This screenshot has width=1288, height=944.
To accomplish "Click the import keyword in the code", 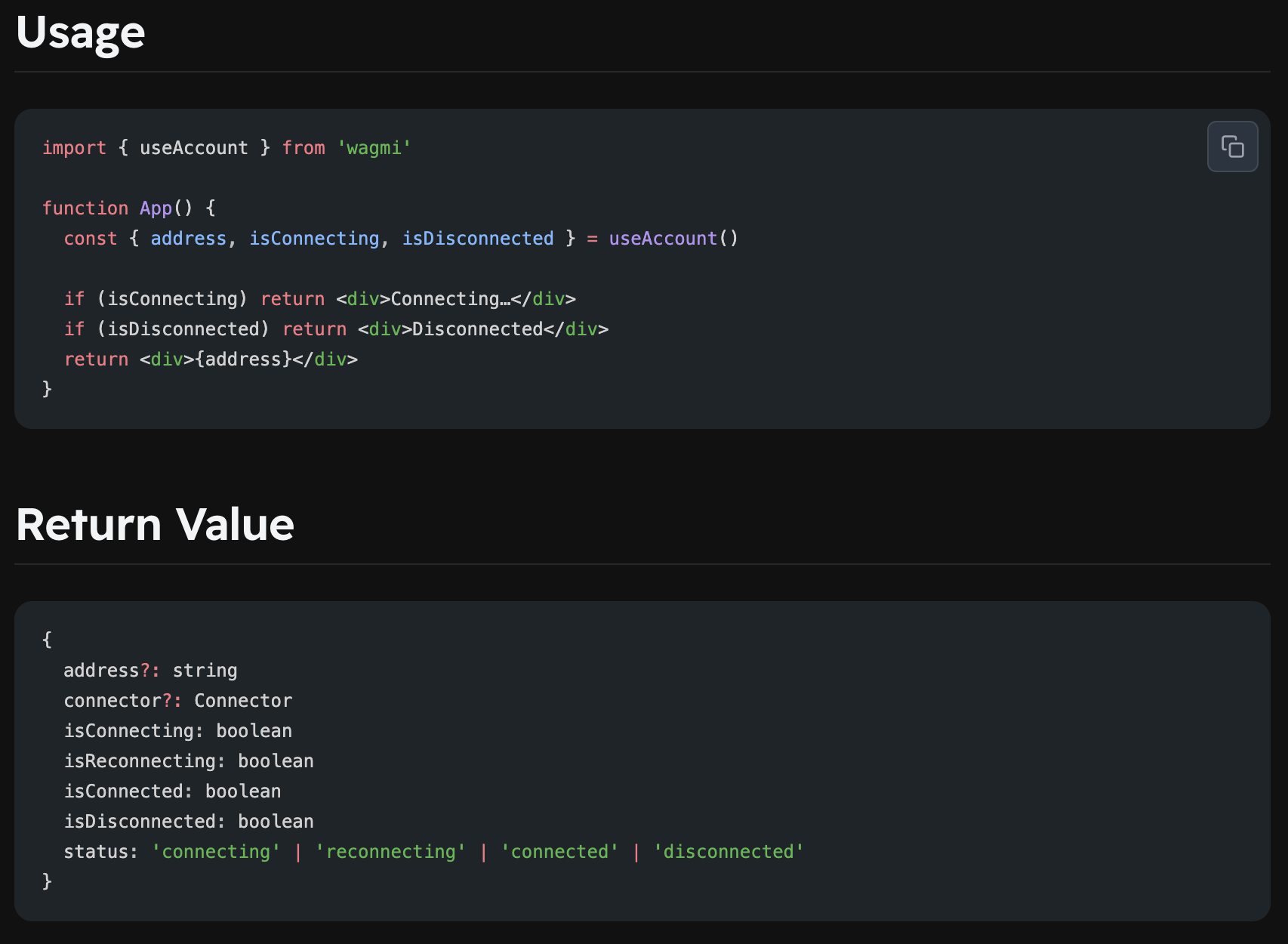I will coord(74,148).
